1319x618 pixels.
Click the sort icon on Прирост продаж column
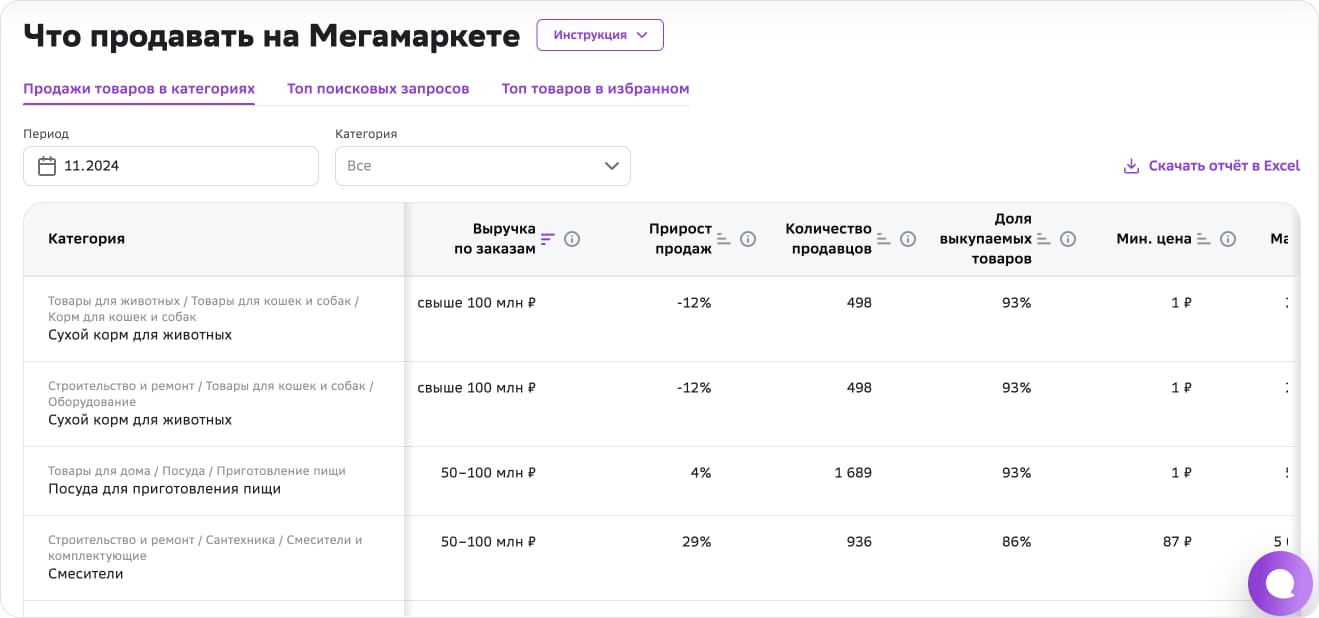point(721,238)
